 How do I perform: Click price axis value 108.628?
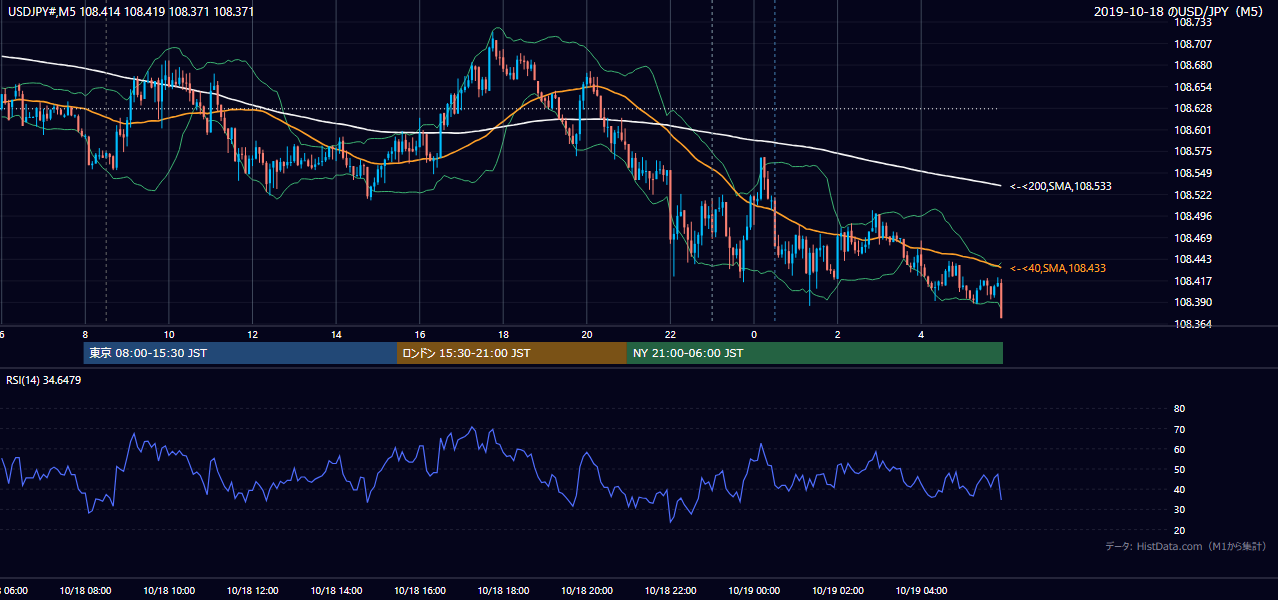pos(1193,108)
